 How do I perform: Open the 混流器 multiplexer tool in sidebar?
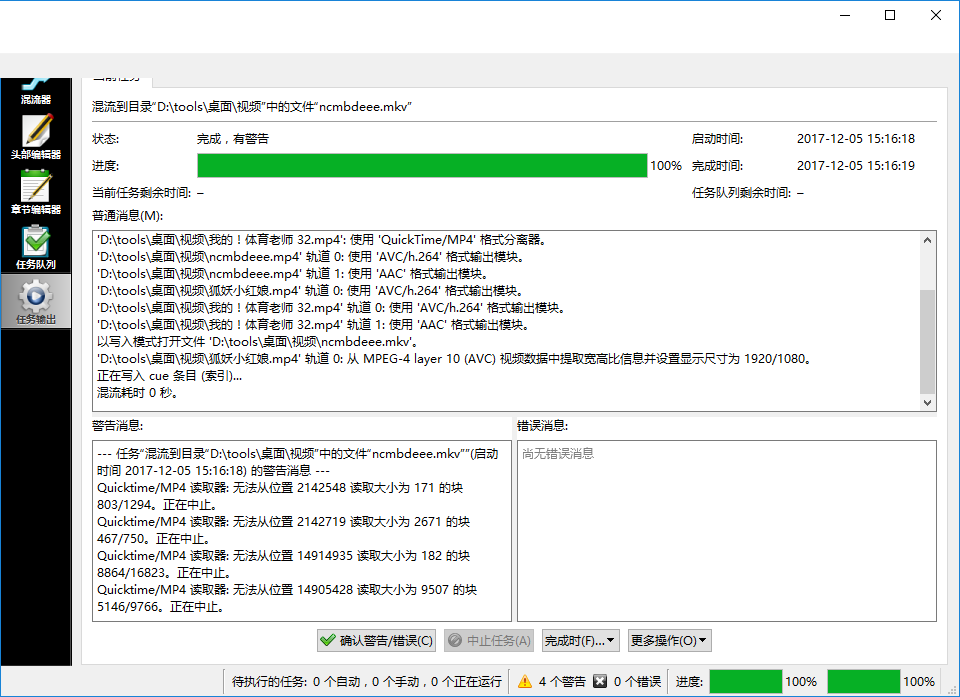(x=36, y=90)
